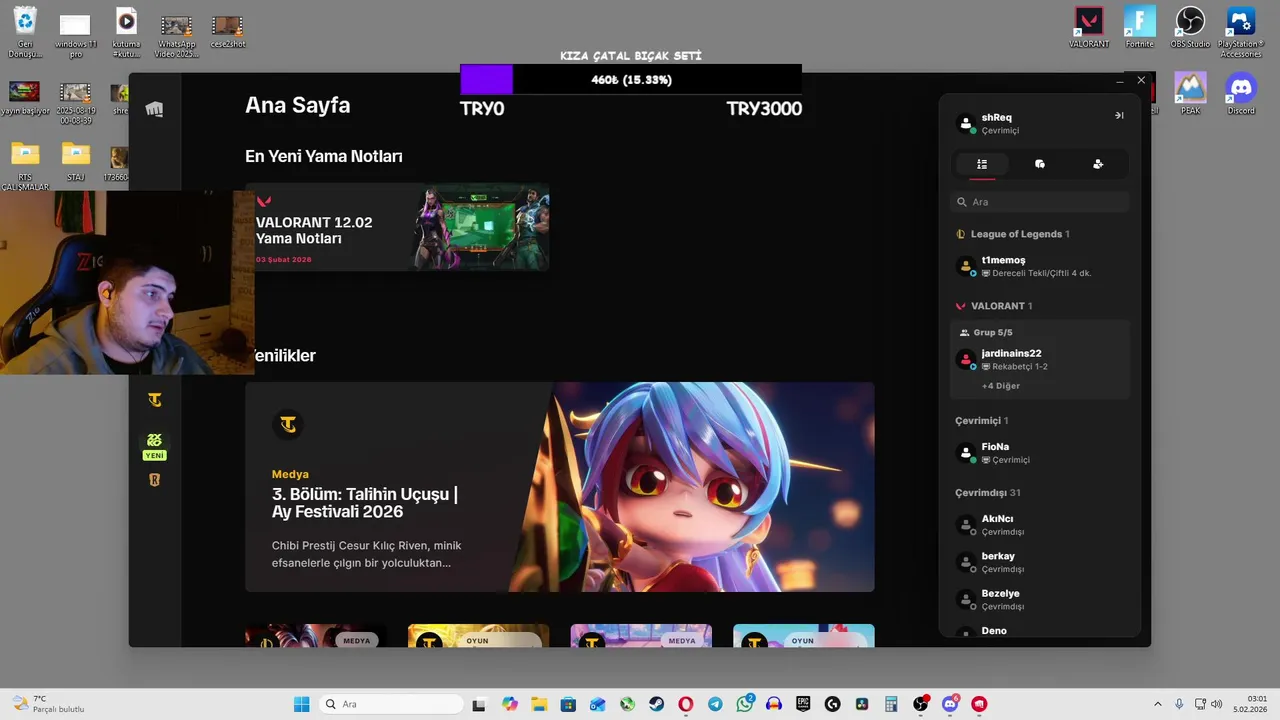
Task: Open Fortnite desktop shortcut
Action: pos(1139,28)
